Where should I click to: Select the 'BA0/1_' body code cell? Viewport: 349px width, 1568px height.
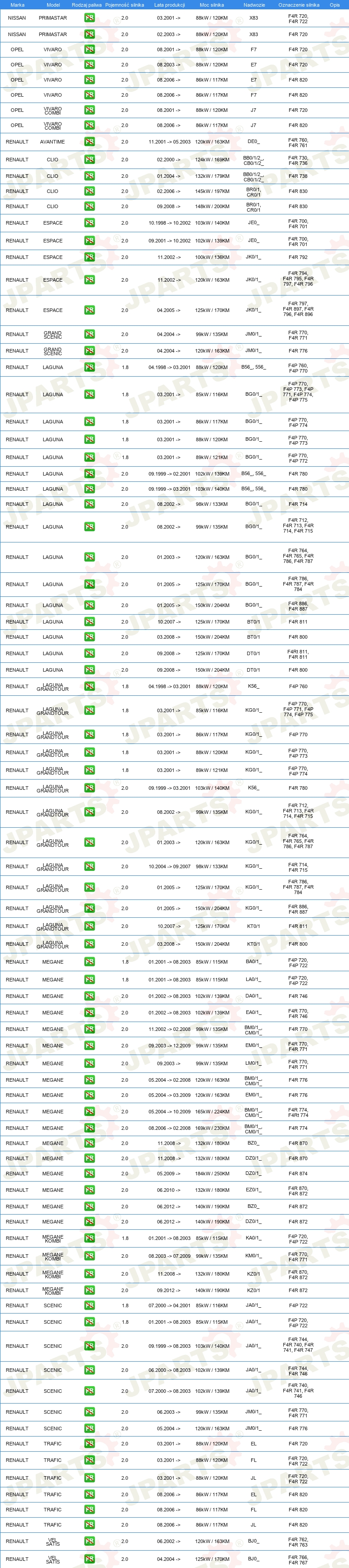(x=253, y=962)
